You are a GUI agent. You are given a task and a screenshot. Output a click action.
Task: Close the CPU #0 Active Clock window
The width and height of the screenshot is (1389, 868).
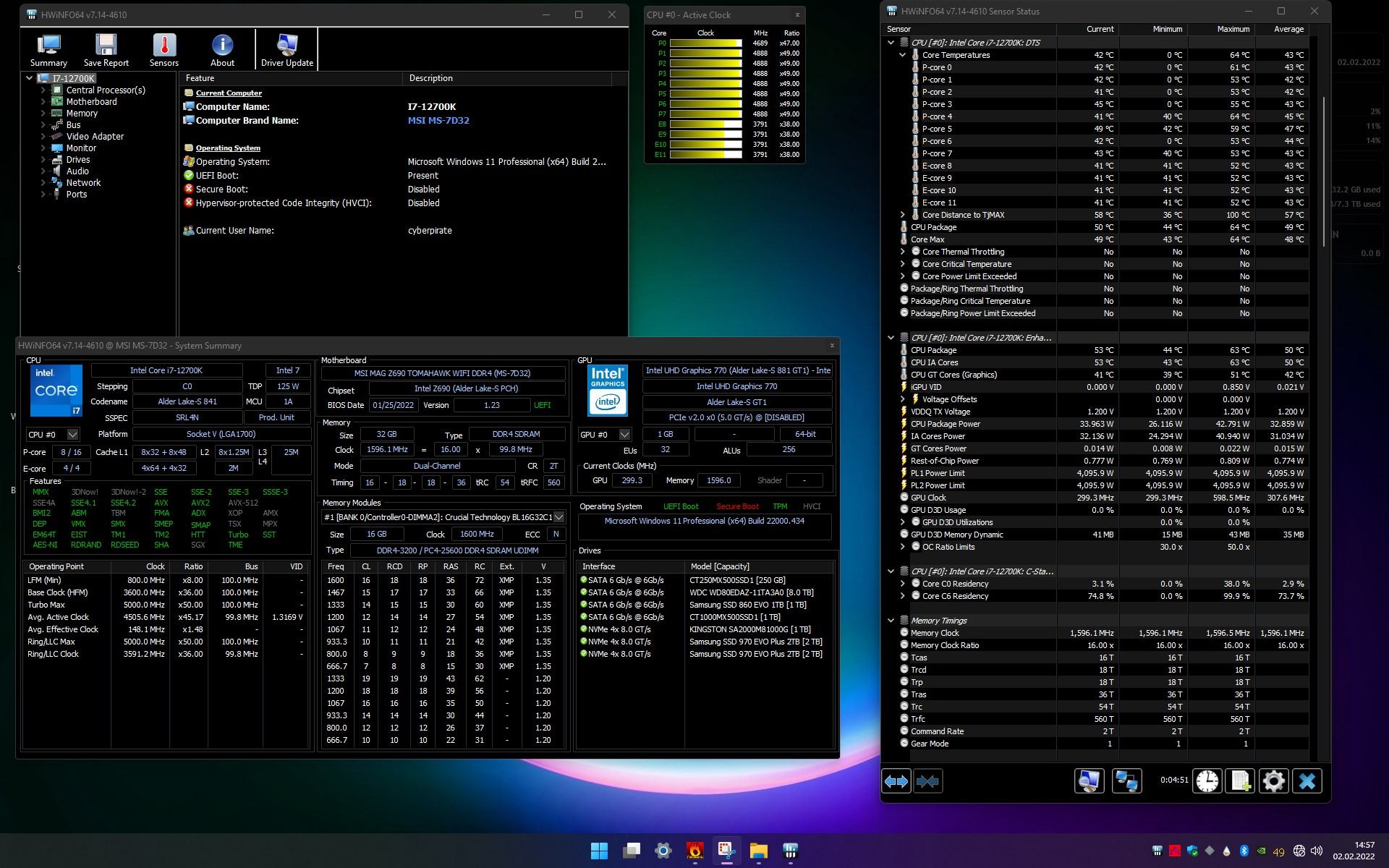click(x=797, y=14)
